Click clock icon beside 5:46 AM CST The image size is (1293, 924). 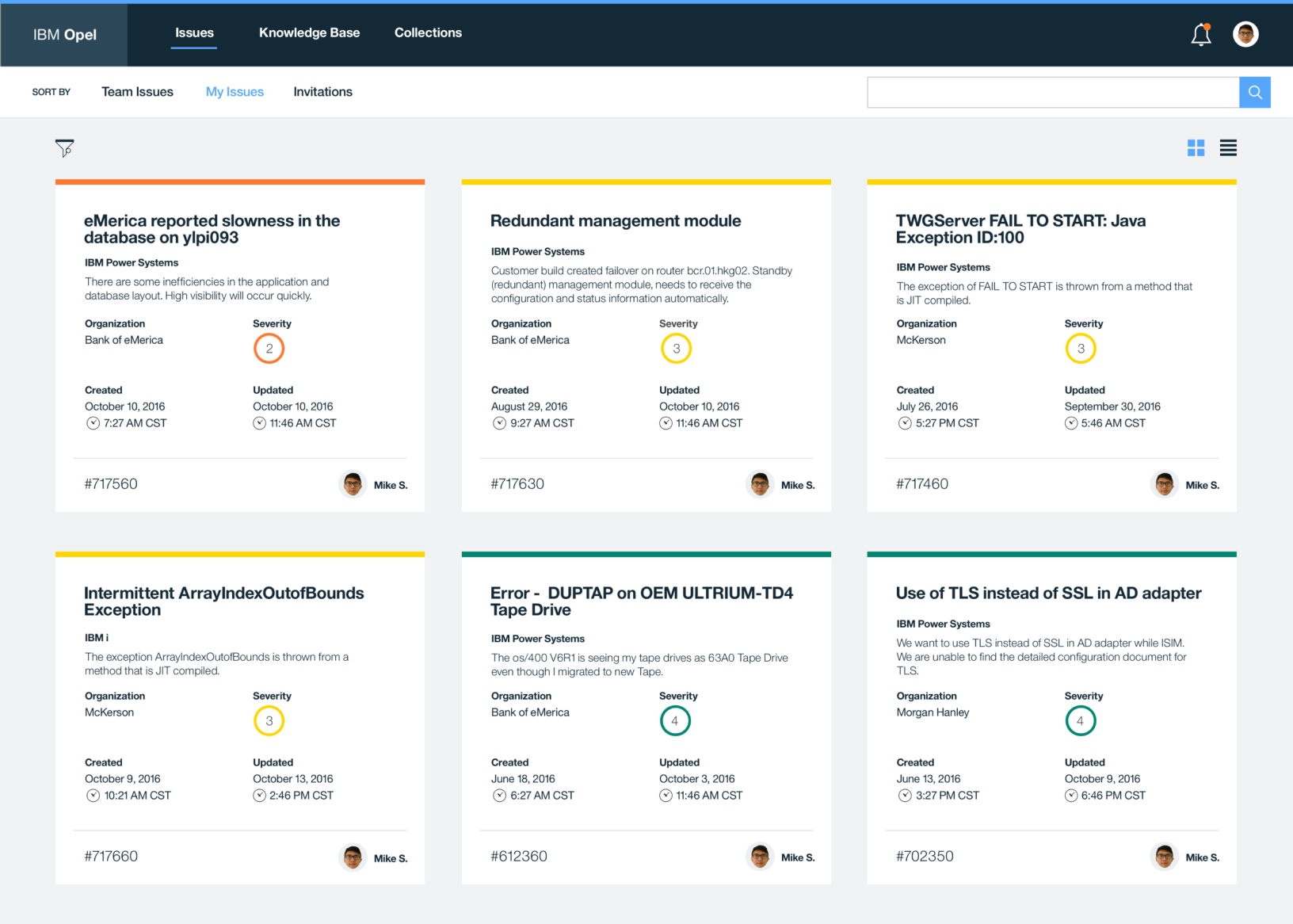pos(1071,423)
